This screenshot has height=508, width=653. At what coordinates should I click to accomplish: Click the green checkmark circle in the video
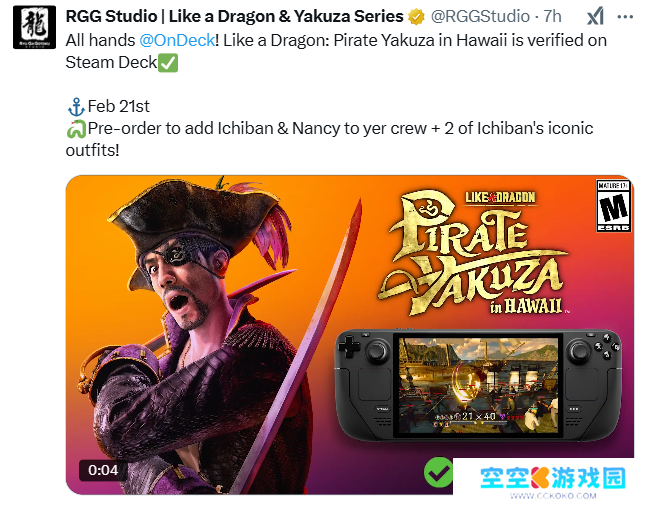coord(438,470)
